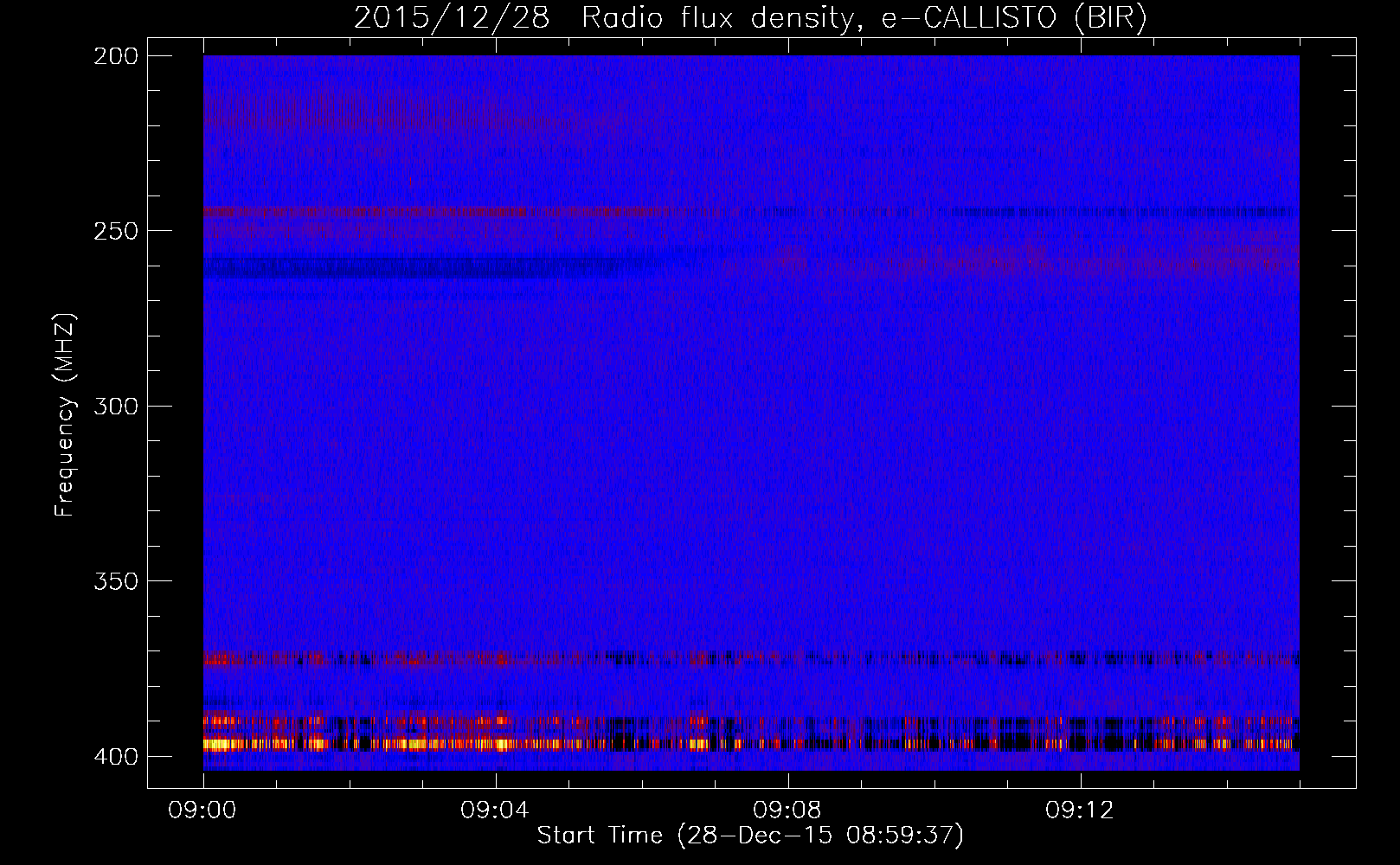The image size is (1400, 865).
Task: Click the 09:08 time tick label
Action: click(x=787, y=811)
